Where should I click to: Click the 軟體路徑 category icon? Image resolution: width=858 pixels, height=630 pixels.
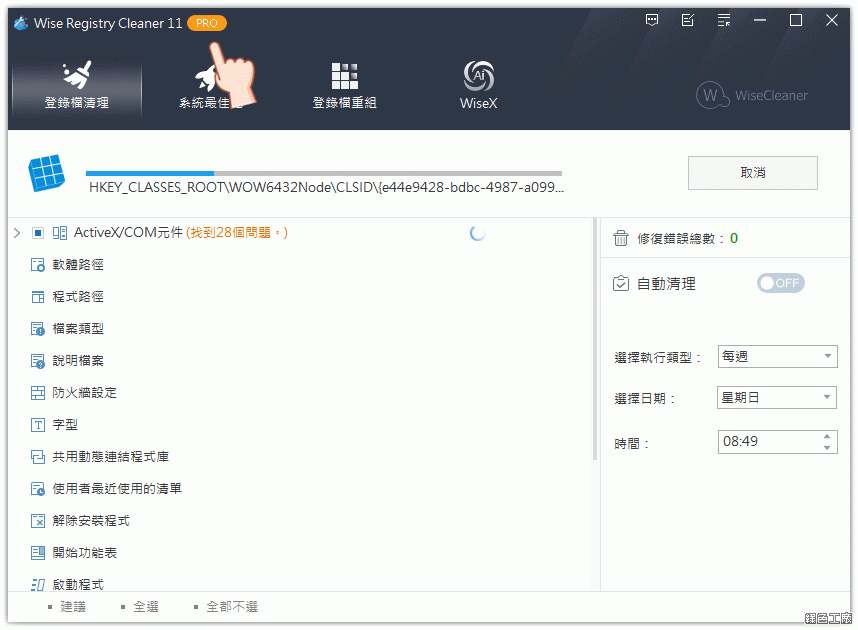pos(38,265)
